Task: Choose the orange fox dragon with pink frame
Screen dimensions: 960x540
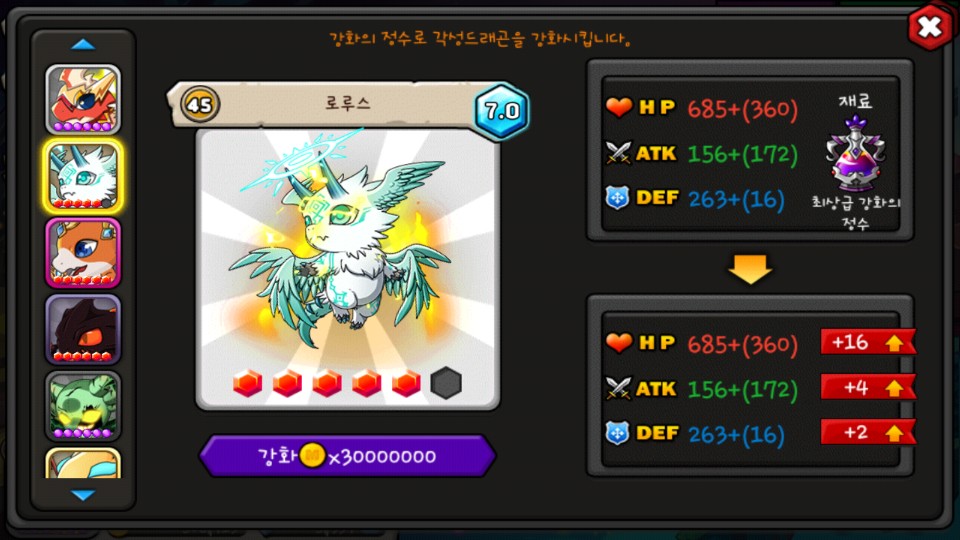Action: (x=83, y=253)
